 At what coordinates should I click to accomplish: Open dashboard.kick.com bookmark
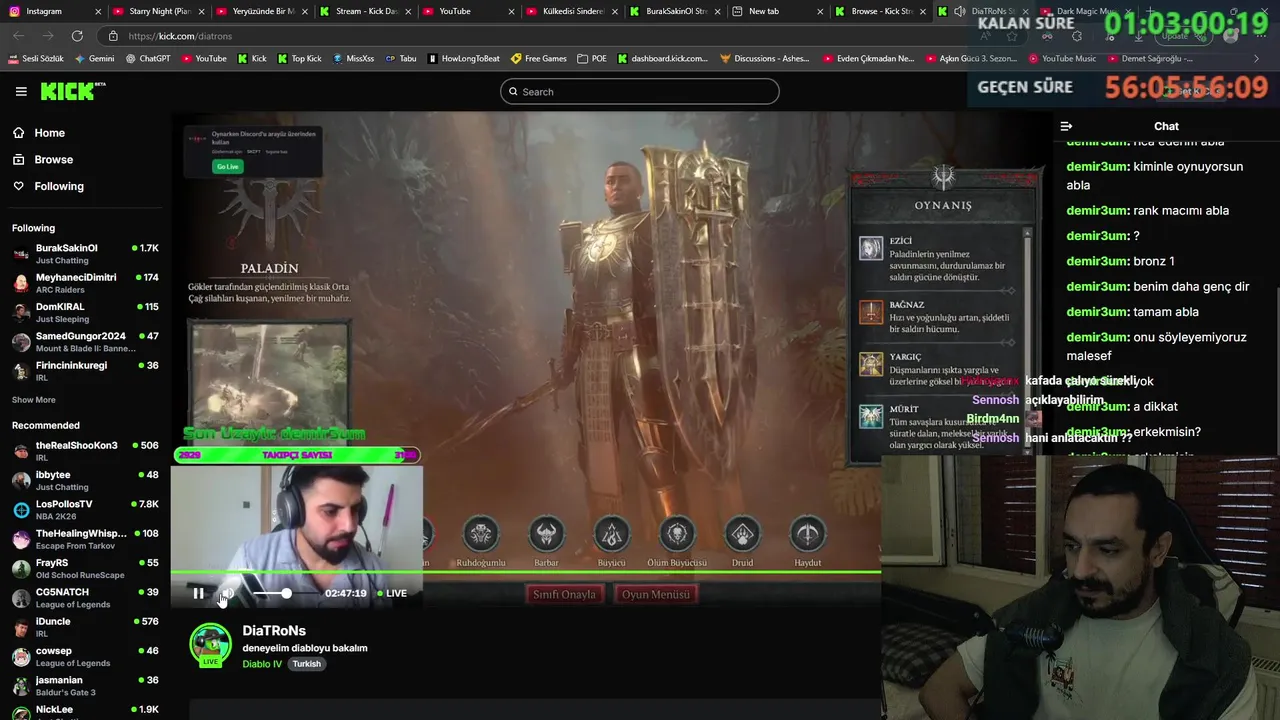click(x=663, y=58)
